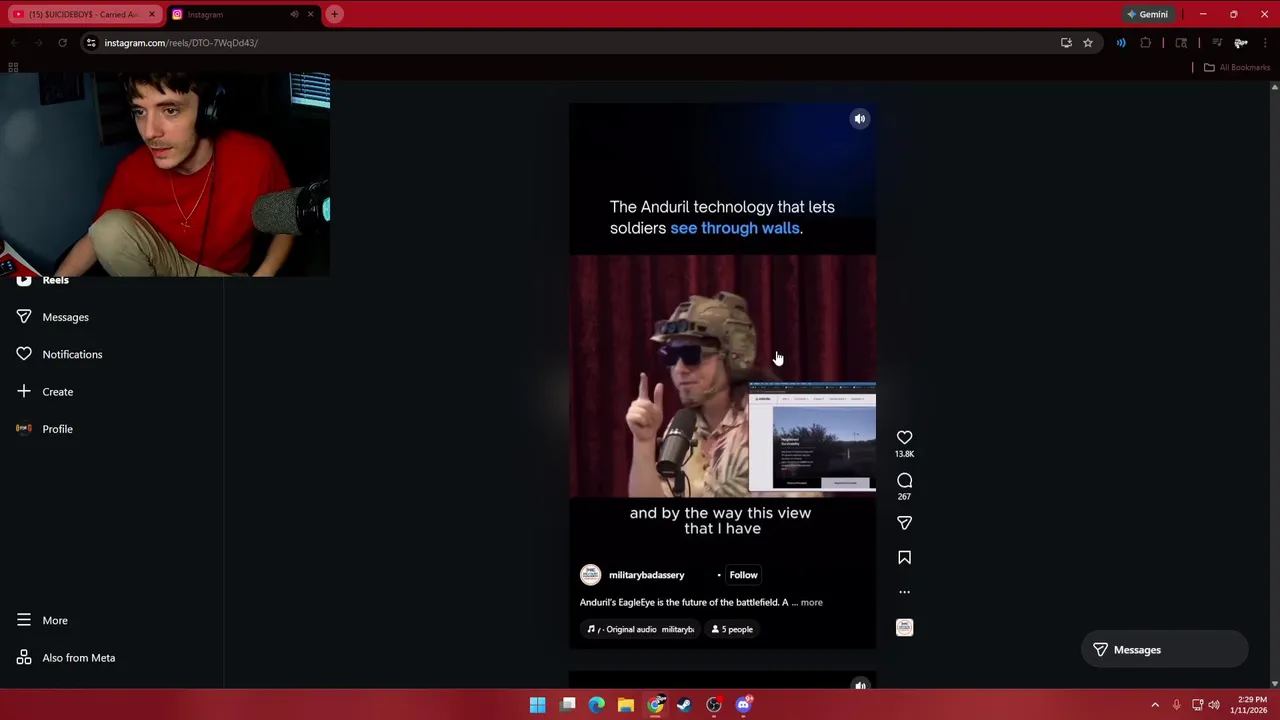Mute the Instagram tab audio indicator
This screenshot has width=1280, height=720.
pyautogui.click(x=294, y=14)
